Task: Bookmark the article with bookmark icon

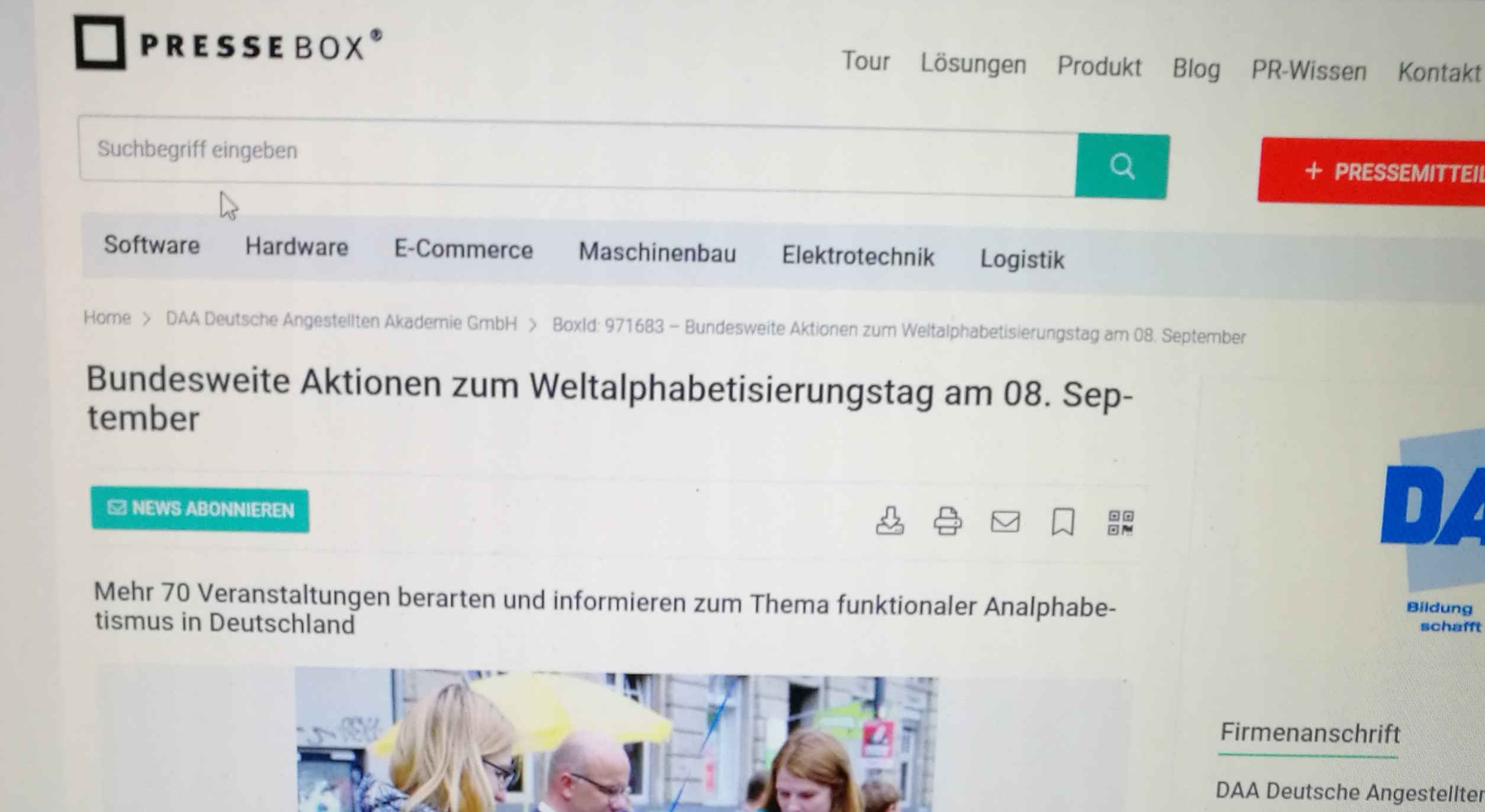Action: tap(1063, 523)
